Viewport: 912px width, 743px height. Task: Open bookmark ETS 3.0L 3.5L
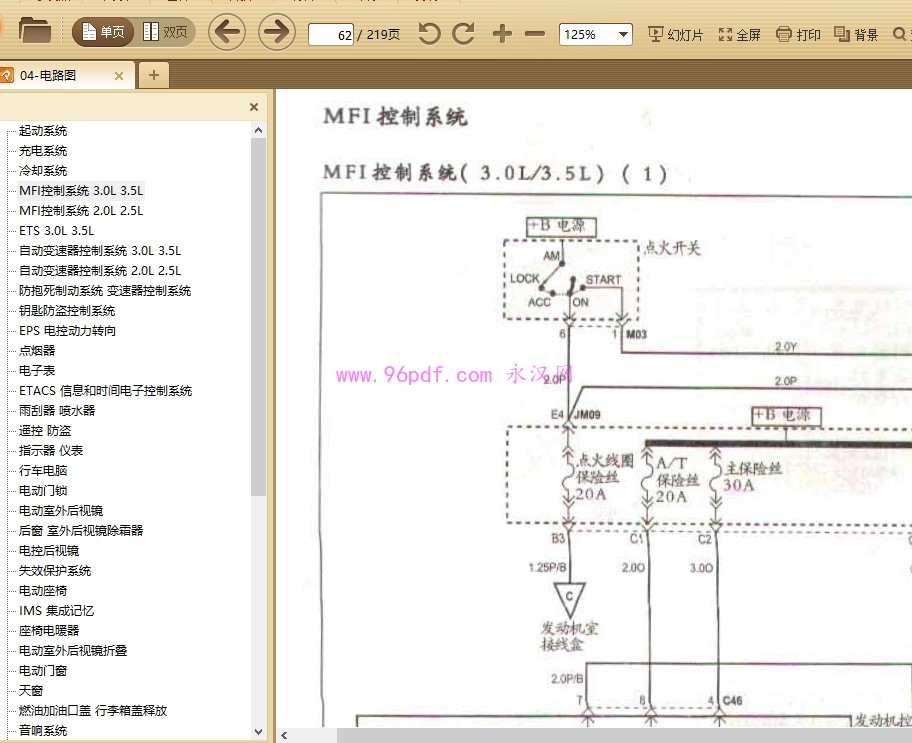(x=56, y=230)
